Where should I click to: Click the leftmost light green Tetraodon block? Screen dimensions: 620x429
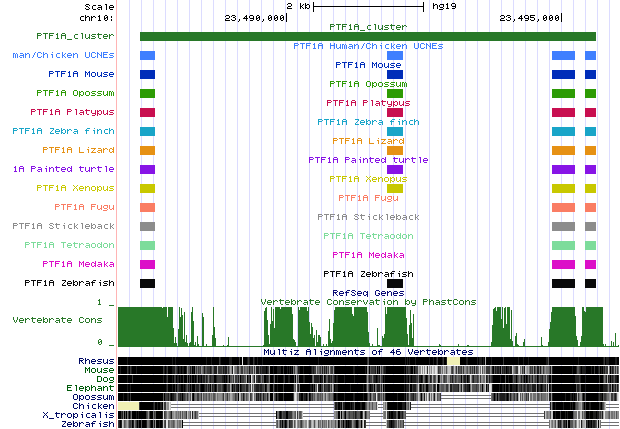147,246
